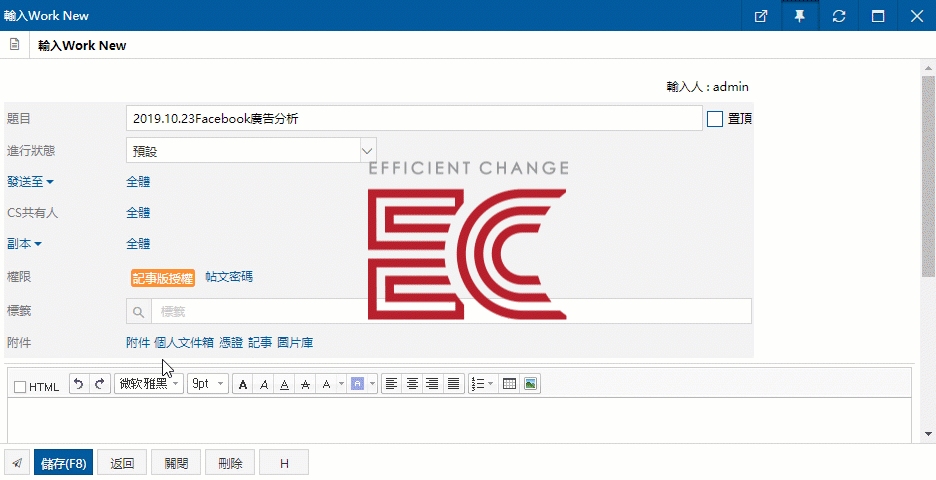Pin the window with the pushpin icon
This screenshot has width=936, height=480.
click(799, 16)
